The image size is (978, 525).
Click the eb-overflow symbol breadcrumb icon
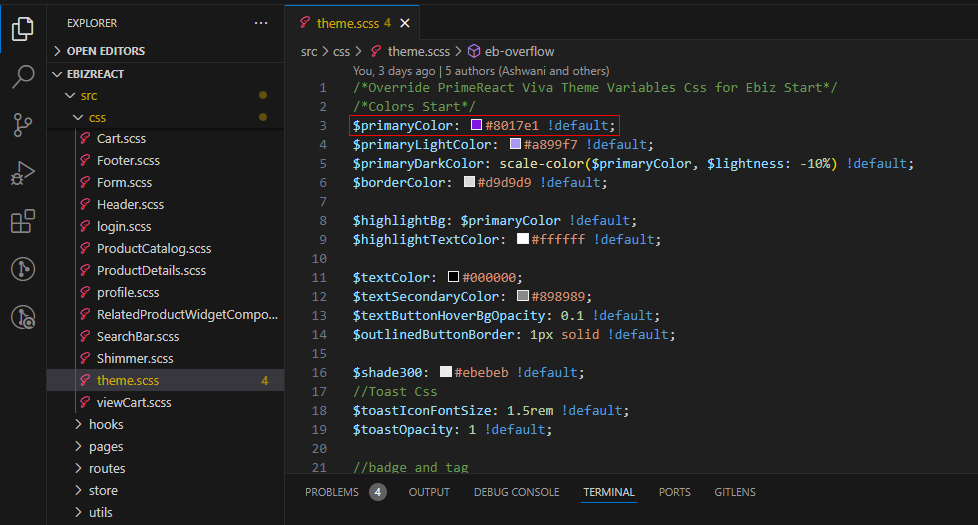(474, 51)
